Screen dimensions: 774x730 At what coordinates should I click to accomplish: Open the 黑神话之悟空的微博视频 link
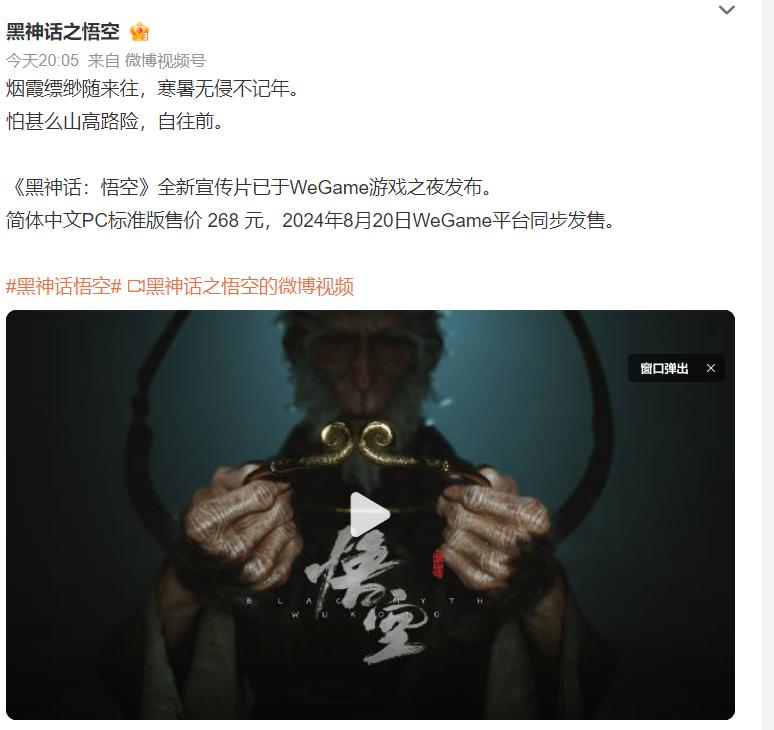(250, 286)
